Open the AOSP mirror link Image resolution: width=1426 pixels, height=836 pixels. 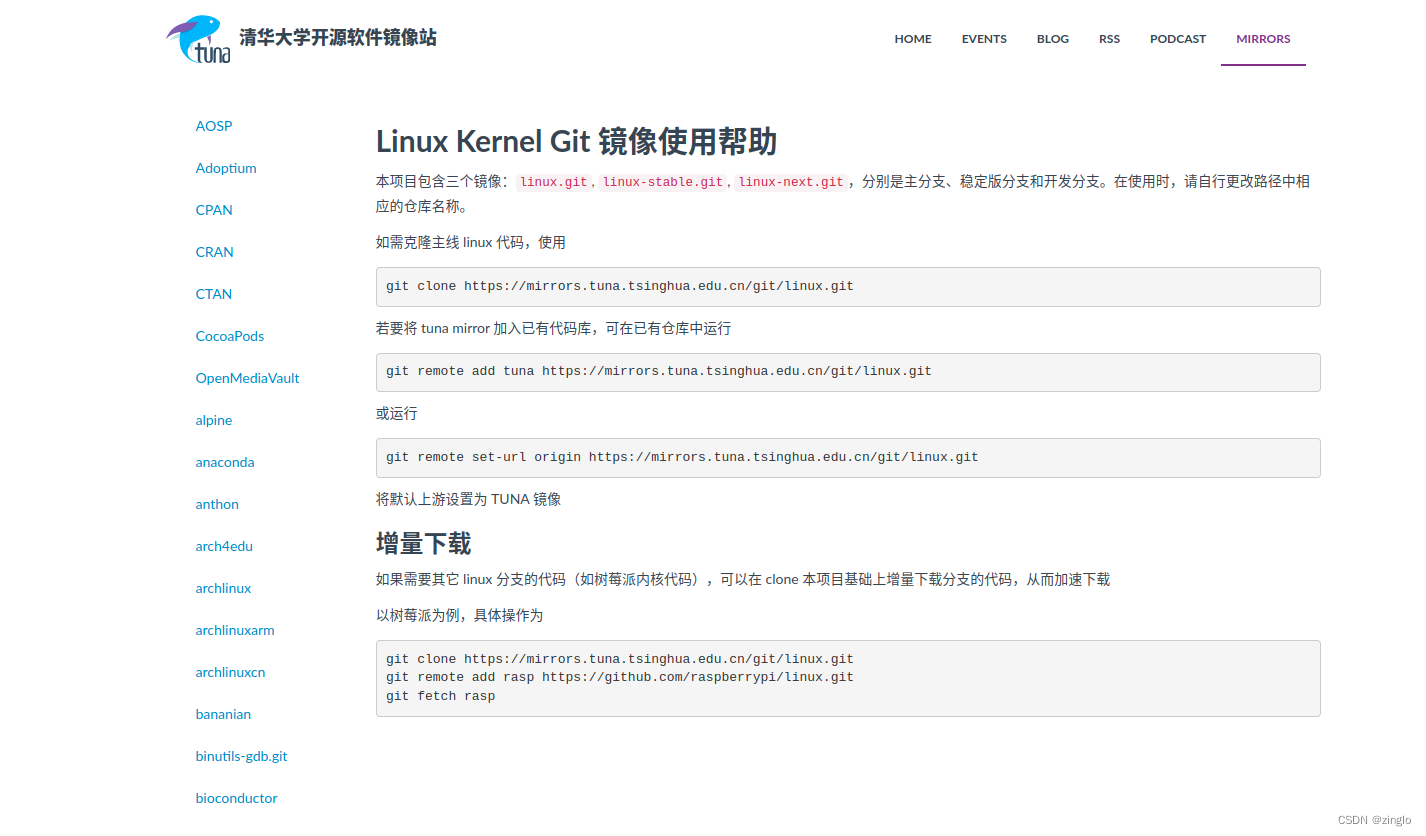point(213,126)
